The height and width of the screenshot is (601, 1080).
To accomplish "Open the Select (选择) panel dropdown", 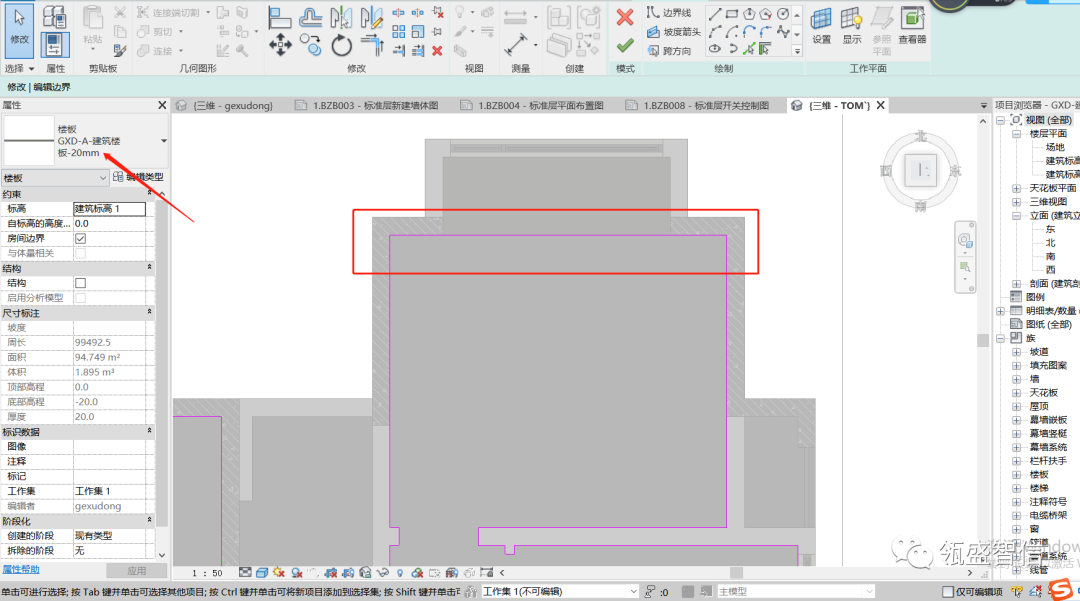I will point(19,68).
